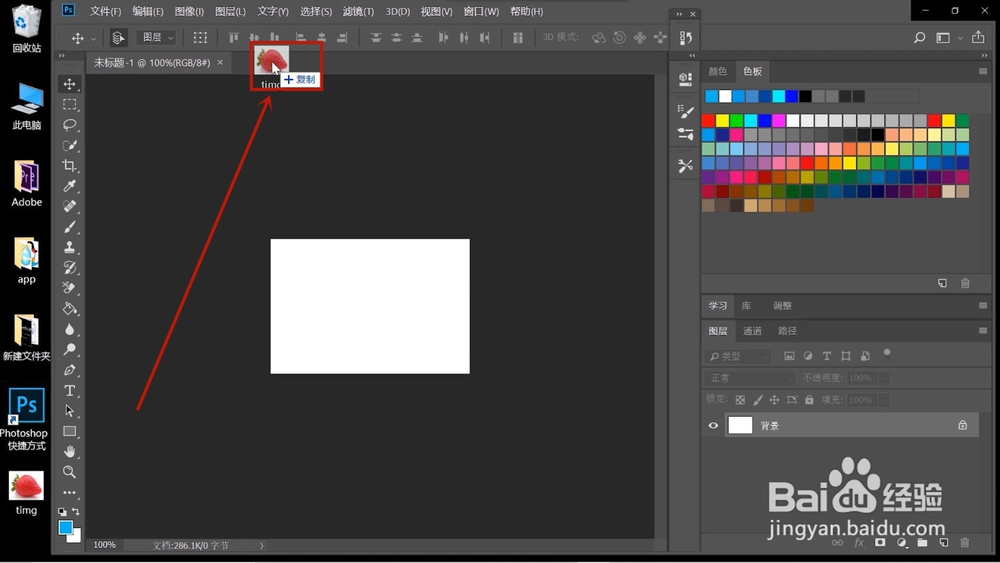Switch to the 路径 tab
1000x563 pixels.
[x=787, y=331]
